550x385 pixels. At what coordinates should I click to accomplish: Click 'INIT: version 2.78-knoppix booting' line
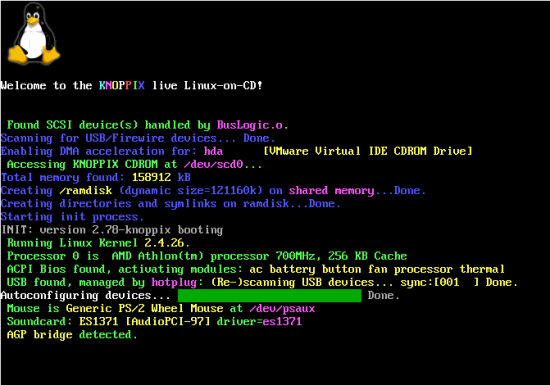click(x=112, y=230)
